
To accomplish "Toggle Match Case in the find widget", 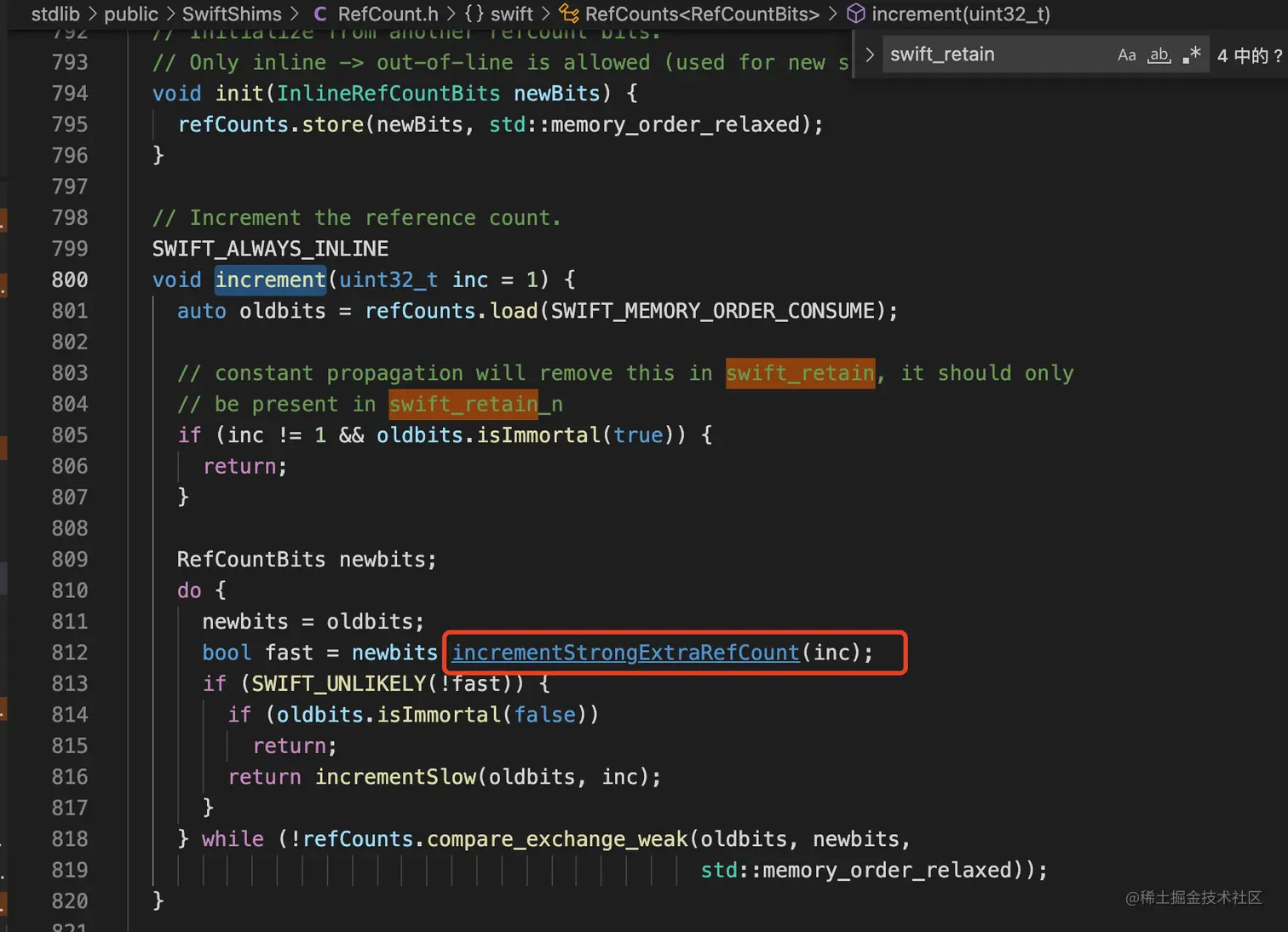I will pos(1126,55).
